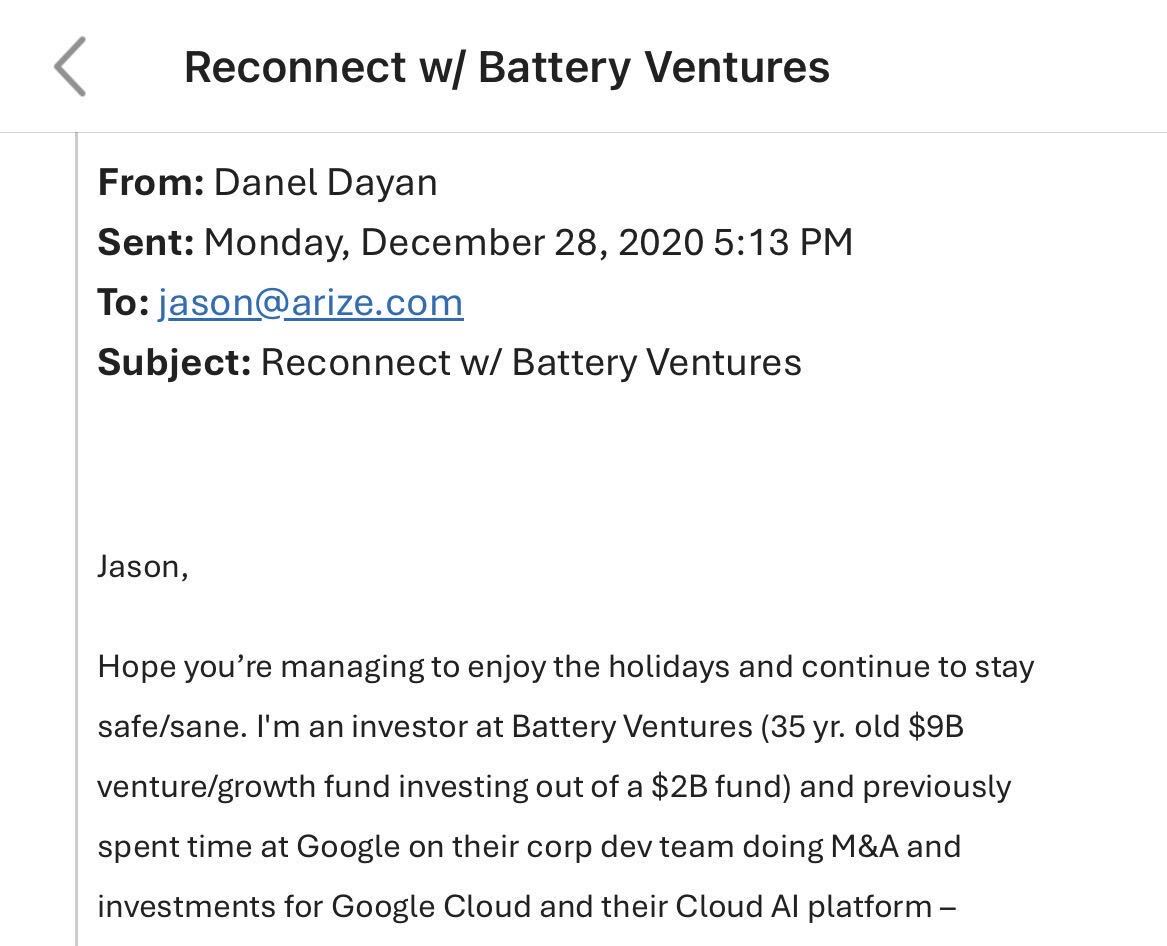Viewport: 1167px width, 946px height.
Task: Click the To: label
Action: (124, 303)
